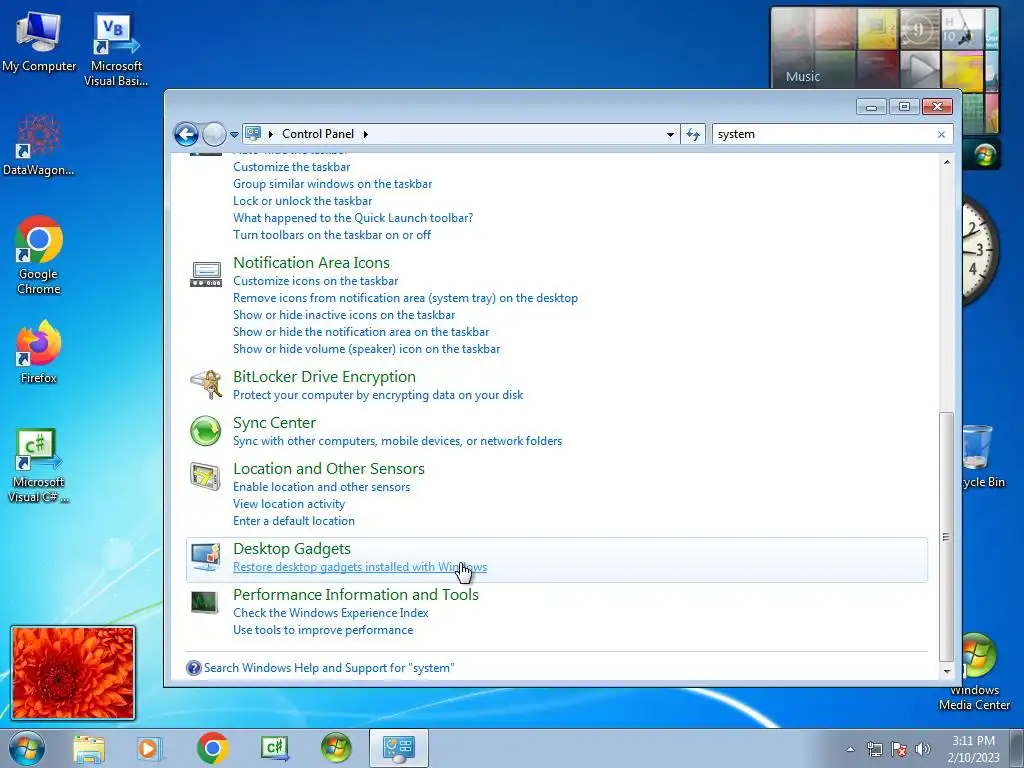The height and width of the screenshot is (768, 1024).
Task: Select the Firefox desktop shortcut
Action: click(x=39, y=351)
